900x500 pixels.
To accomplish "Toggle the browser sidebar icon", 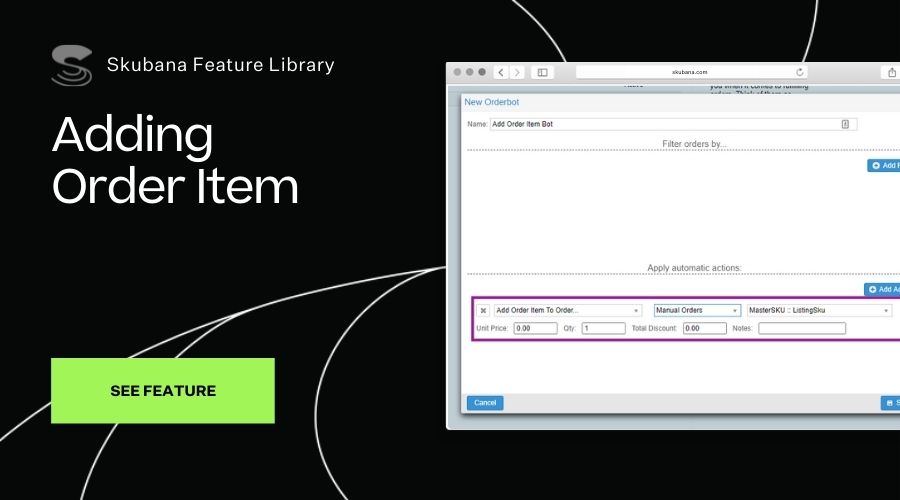I will click(x=542, y=72).
